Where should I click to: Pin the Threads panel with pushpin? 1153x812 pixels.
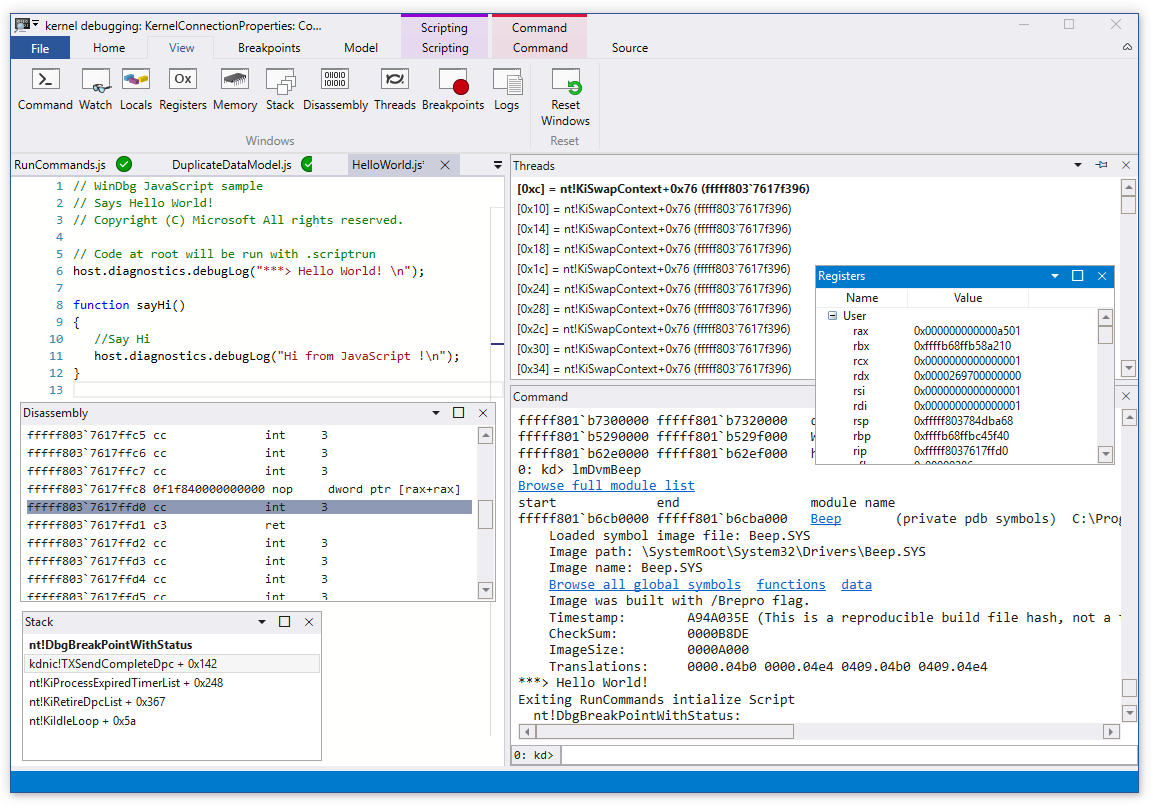[1101, 166]
